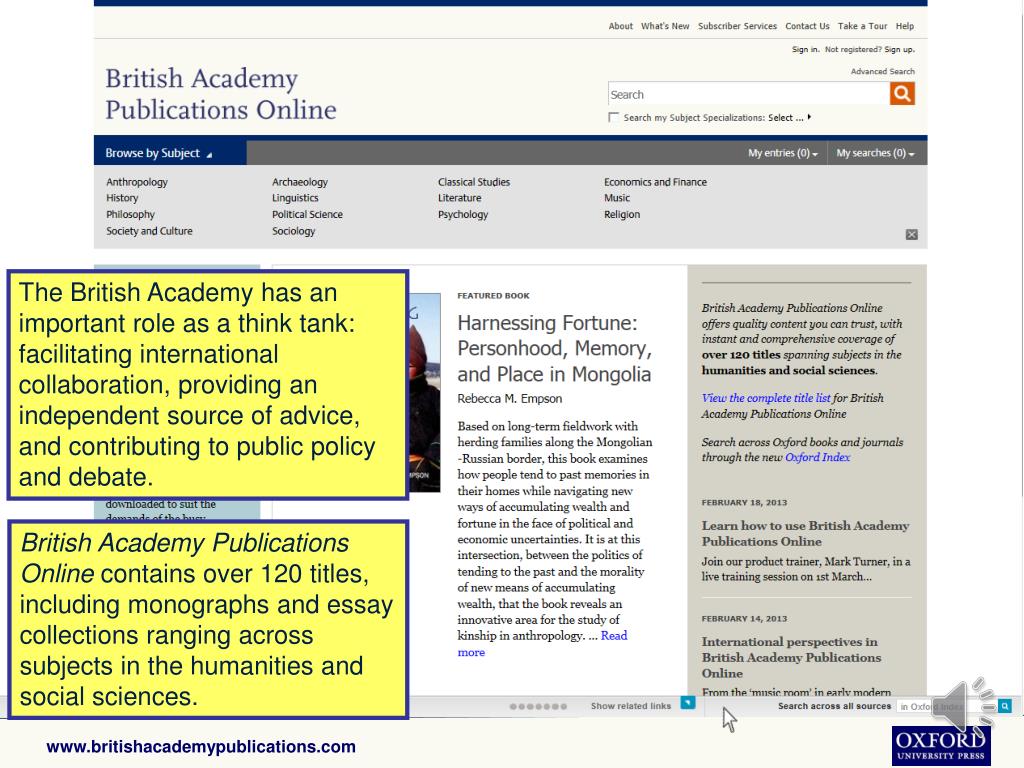Open Contact Us in top navigation
Image resolution: width=1024 pixels, height=768 pixels.
click(x=807, y=26)
